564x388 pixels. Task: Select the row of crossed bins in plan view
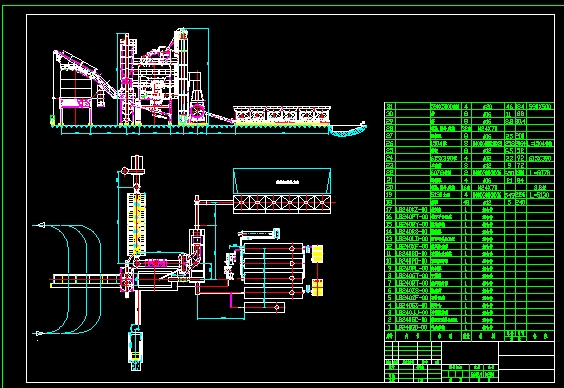282,203
